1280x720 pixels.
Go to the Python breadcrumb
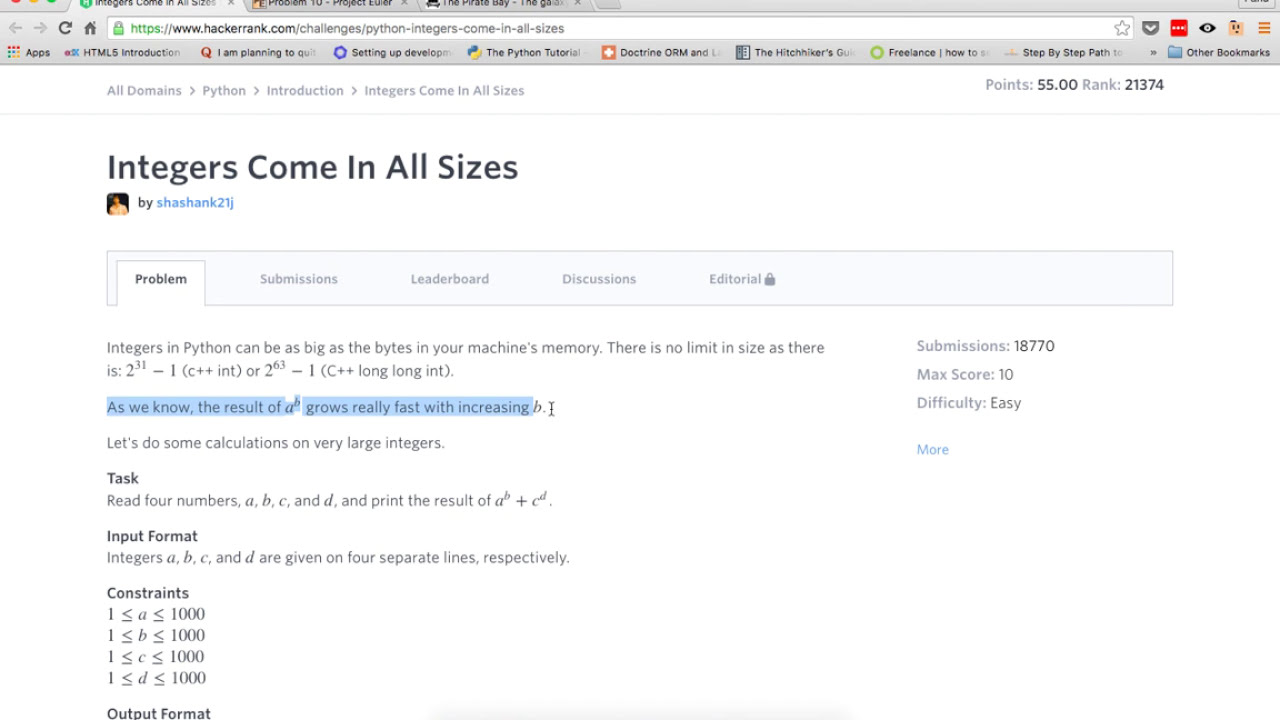pyautogui.click(x=224, y=90)
